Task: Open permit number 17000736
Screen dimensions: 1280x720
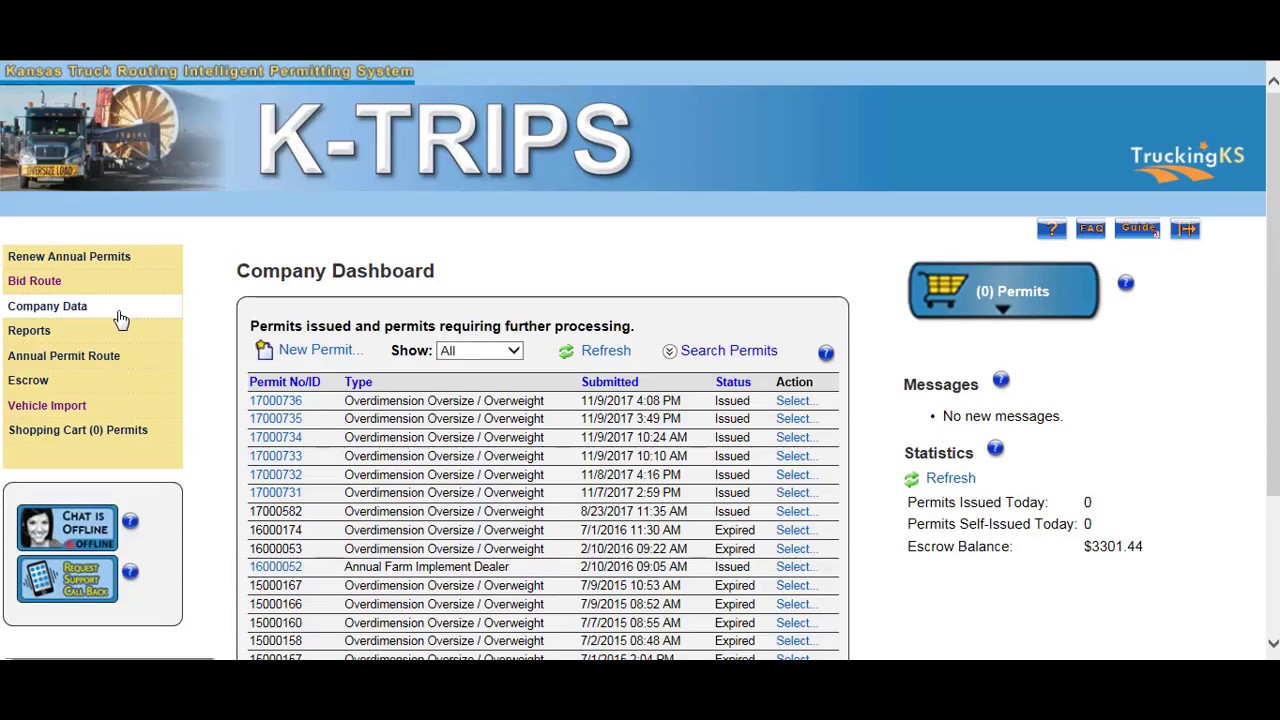Action: 275,401
